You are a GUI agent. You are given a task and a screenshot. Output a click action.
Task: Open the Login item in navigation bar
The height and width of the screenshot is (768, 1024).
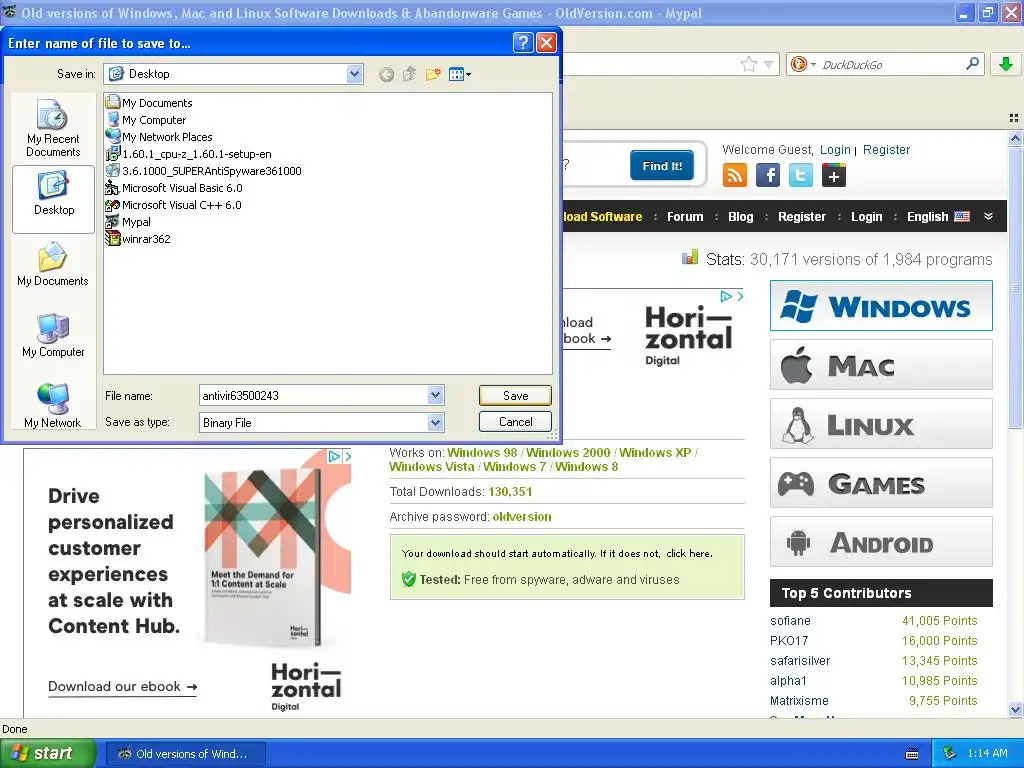tap(867, 216)
